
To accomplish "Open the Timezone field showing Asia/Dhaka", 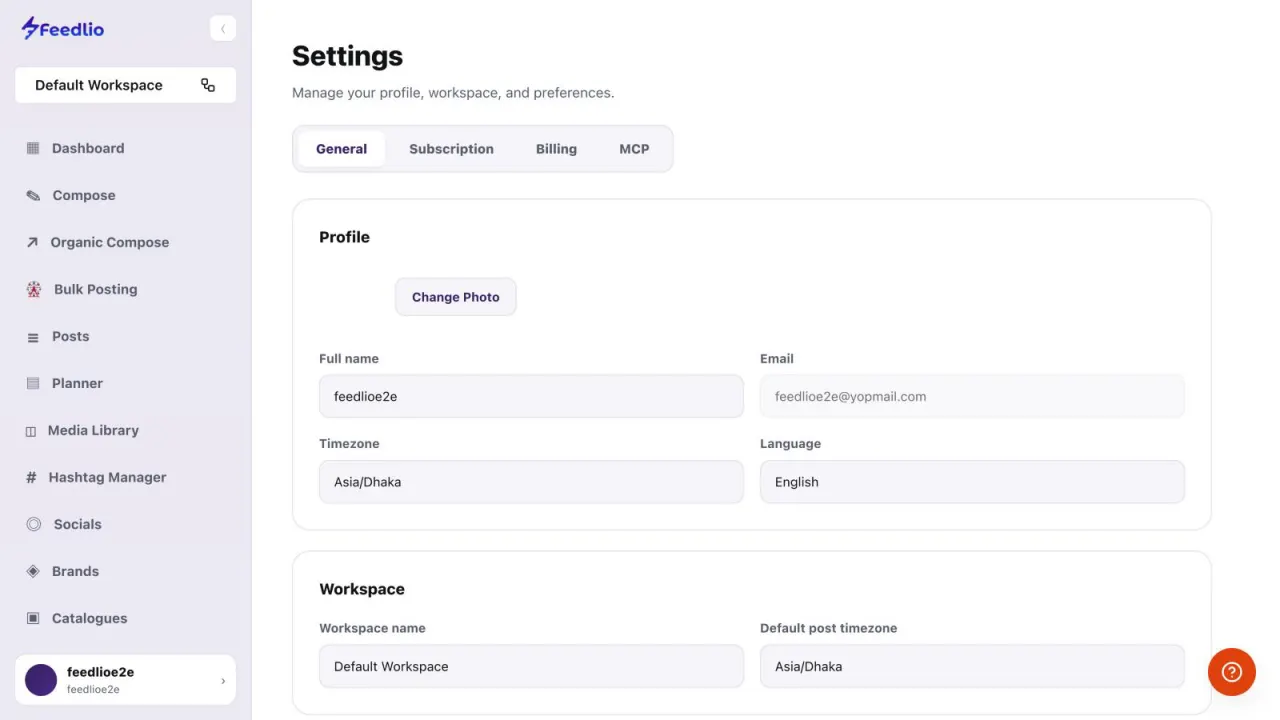I will [x=531, y=482].
